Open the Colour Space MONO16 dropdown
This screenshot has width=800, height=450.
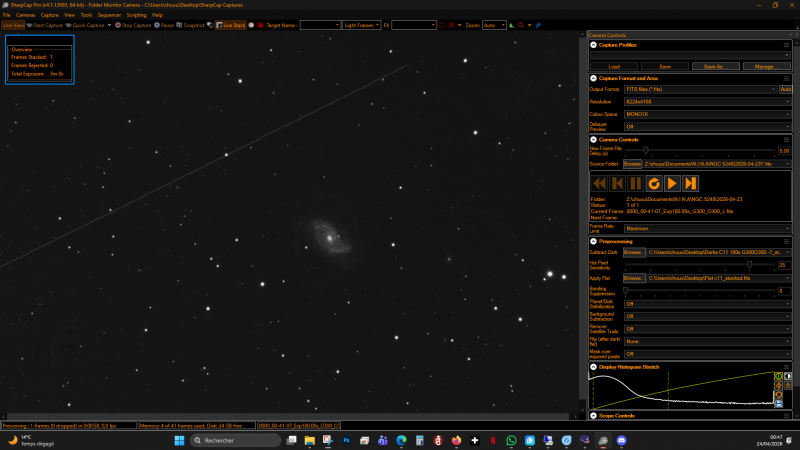(x=708, y=114)
